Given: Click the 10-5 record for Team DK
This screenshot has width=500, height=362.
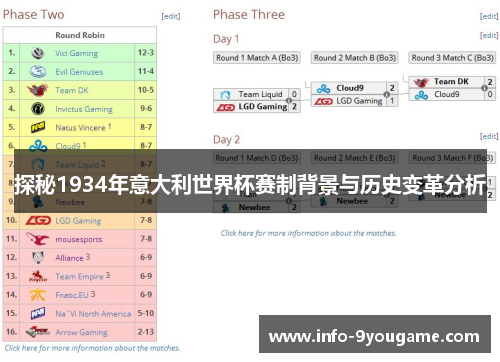Looking at the screenshot, I should (x=146, y=90).
